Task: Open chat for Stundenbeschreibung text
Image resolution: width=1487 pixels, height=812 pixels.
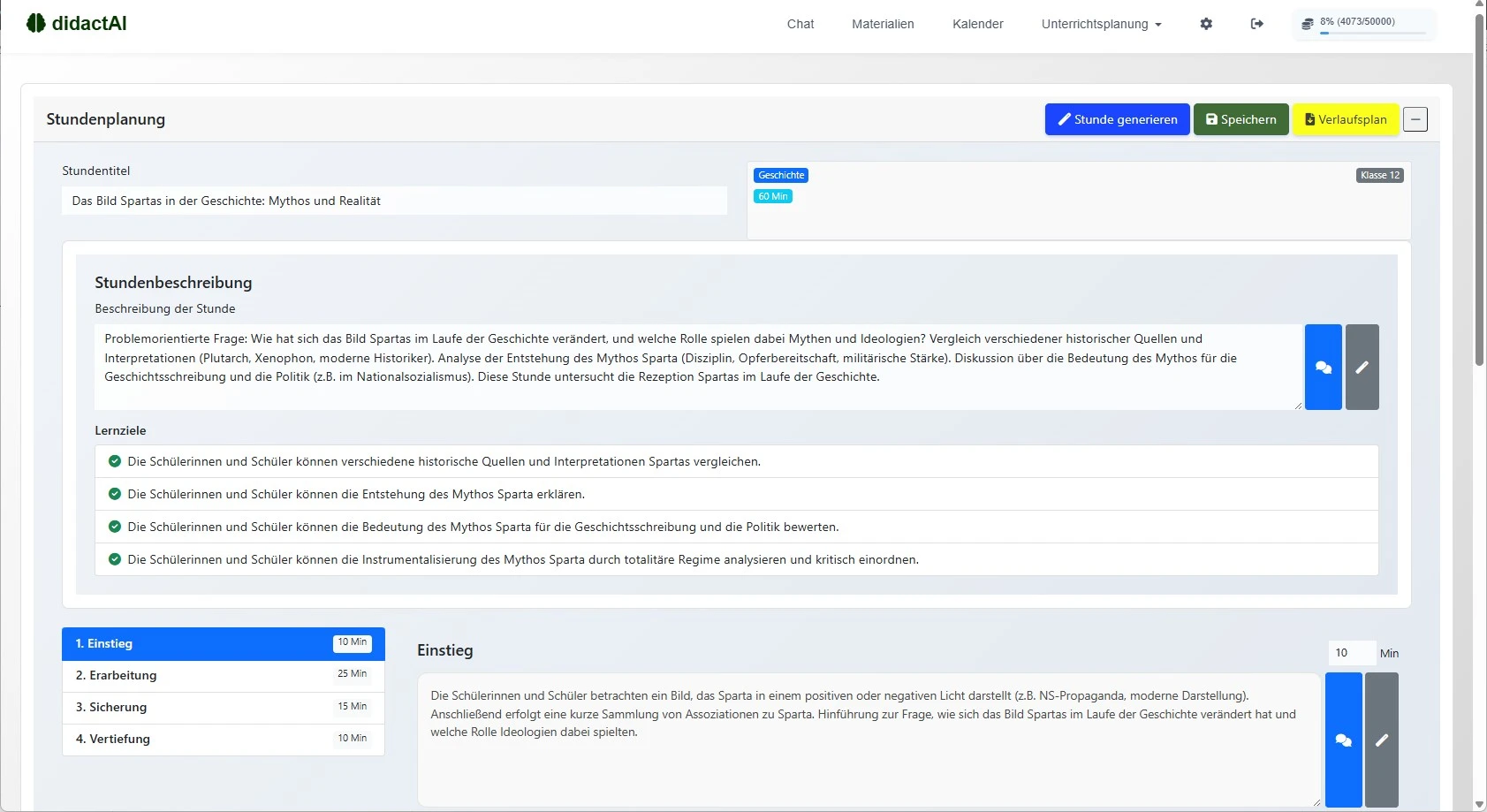Action: pos(1324,367)
